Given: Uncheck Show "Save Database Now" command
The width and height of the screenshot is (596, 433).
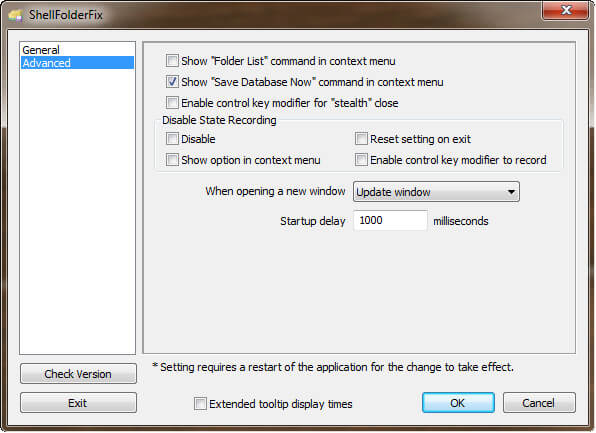Looking at the screenshot, I should (x=172, y=82).
